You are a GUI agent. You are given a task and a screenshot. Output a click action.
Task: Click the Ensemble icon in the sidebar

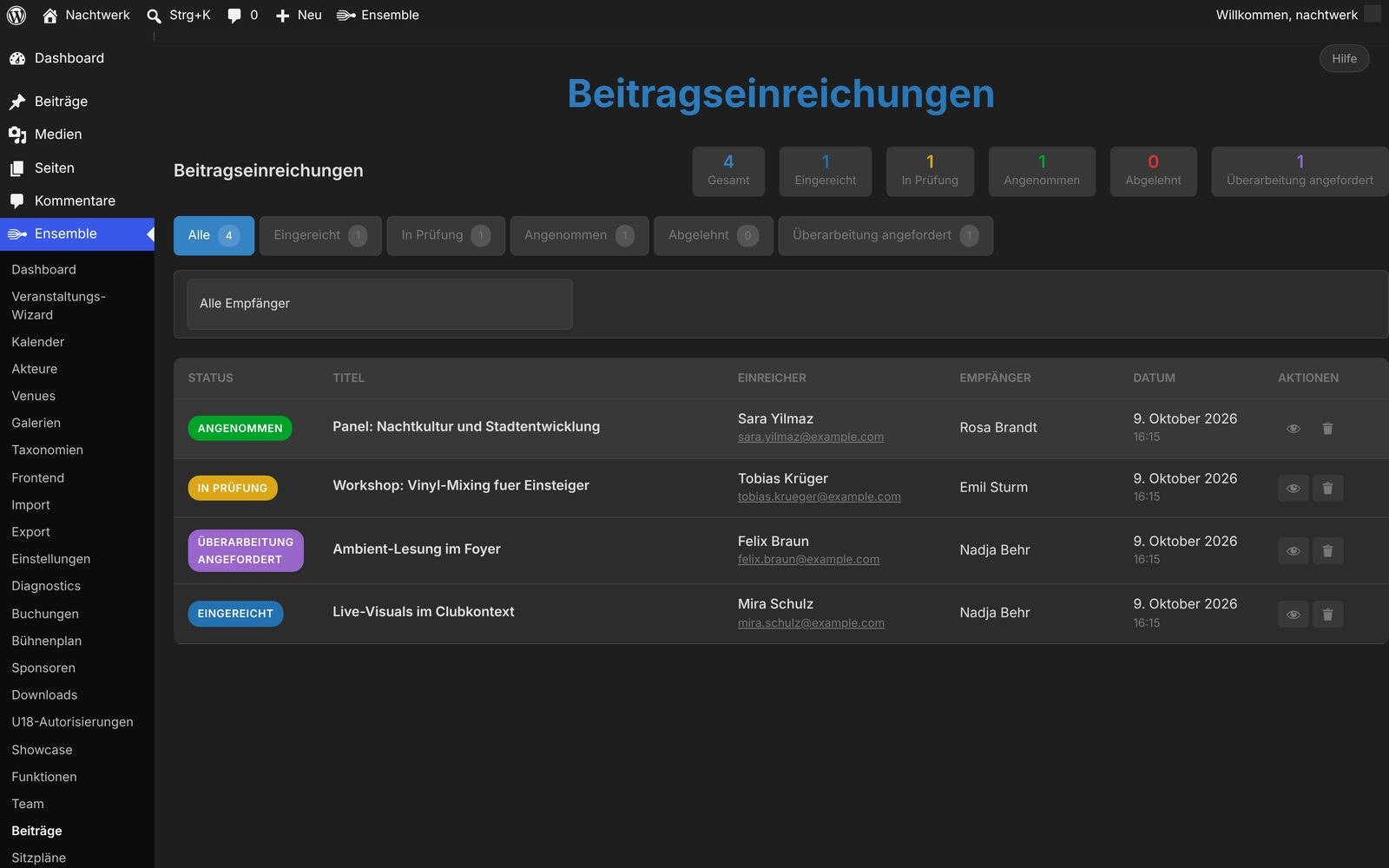(17, 234)
